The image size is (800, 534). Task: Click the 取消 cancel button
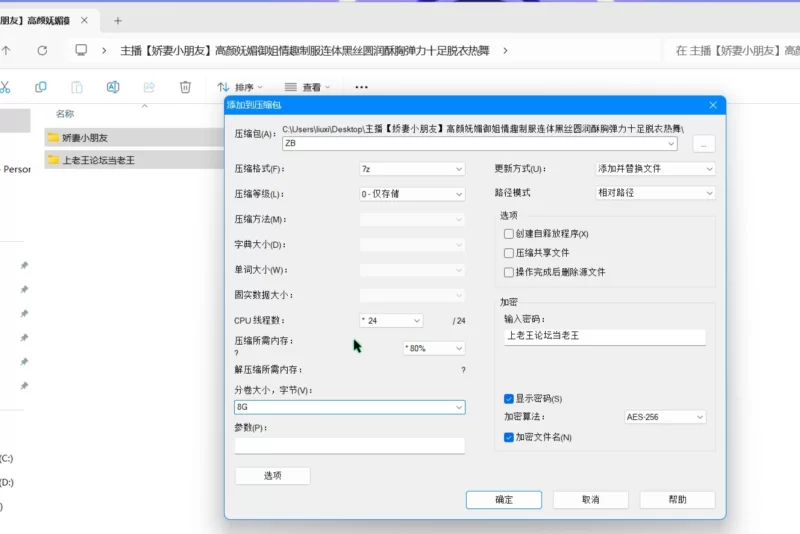[590, 500]
